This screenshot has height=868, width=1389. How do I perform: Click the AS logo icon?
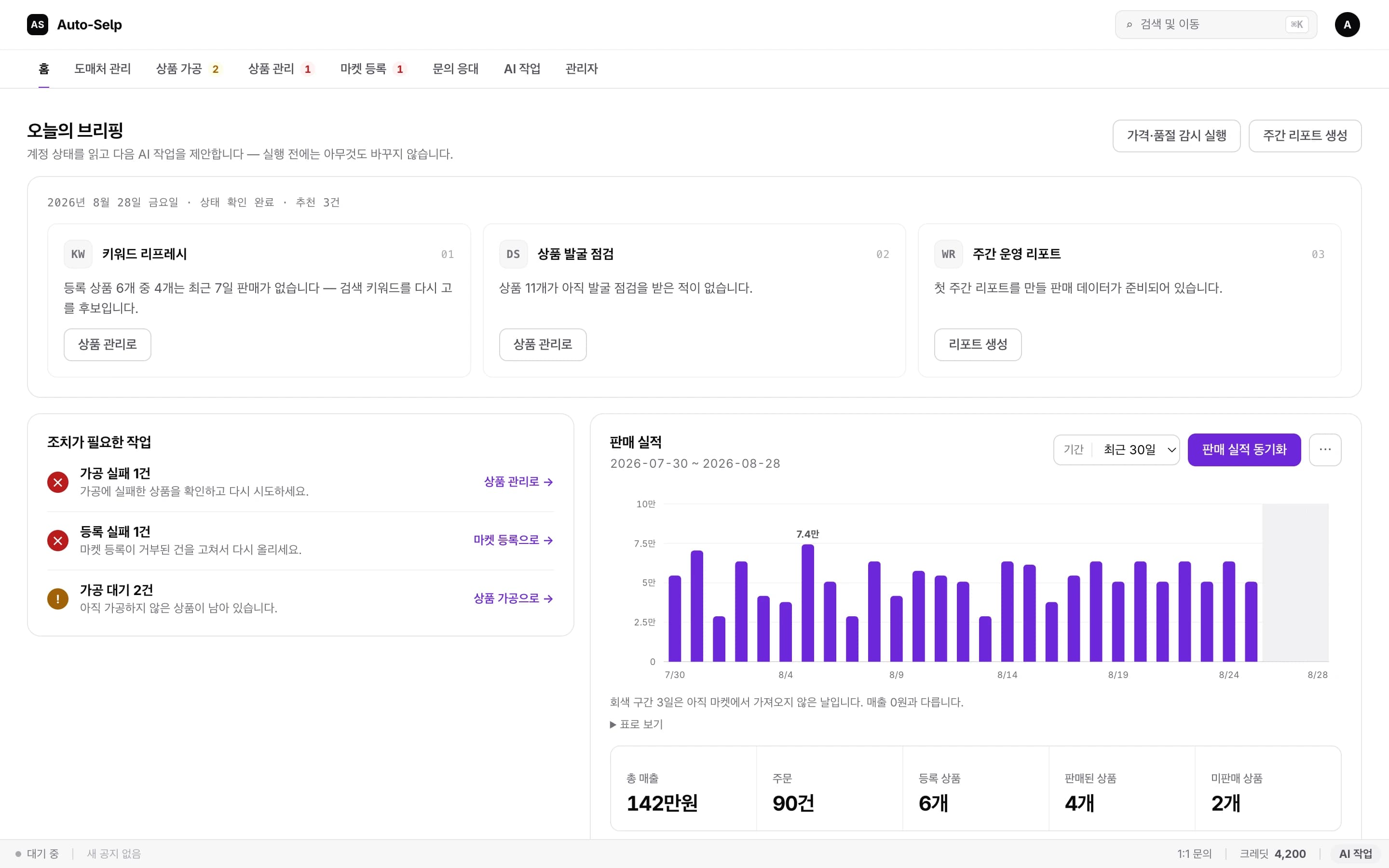(x=37, y=25)
